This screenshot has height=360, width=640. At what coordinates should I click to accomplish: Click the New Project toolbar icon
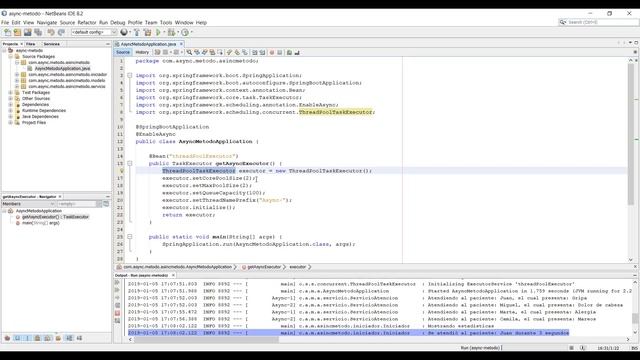tap(17, 32)
